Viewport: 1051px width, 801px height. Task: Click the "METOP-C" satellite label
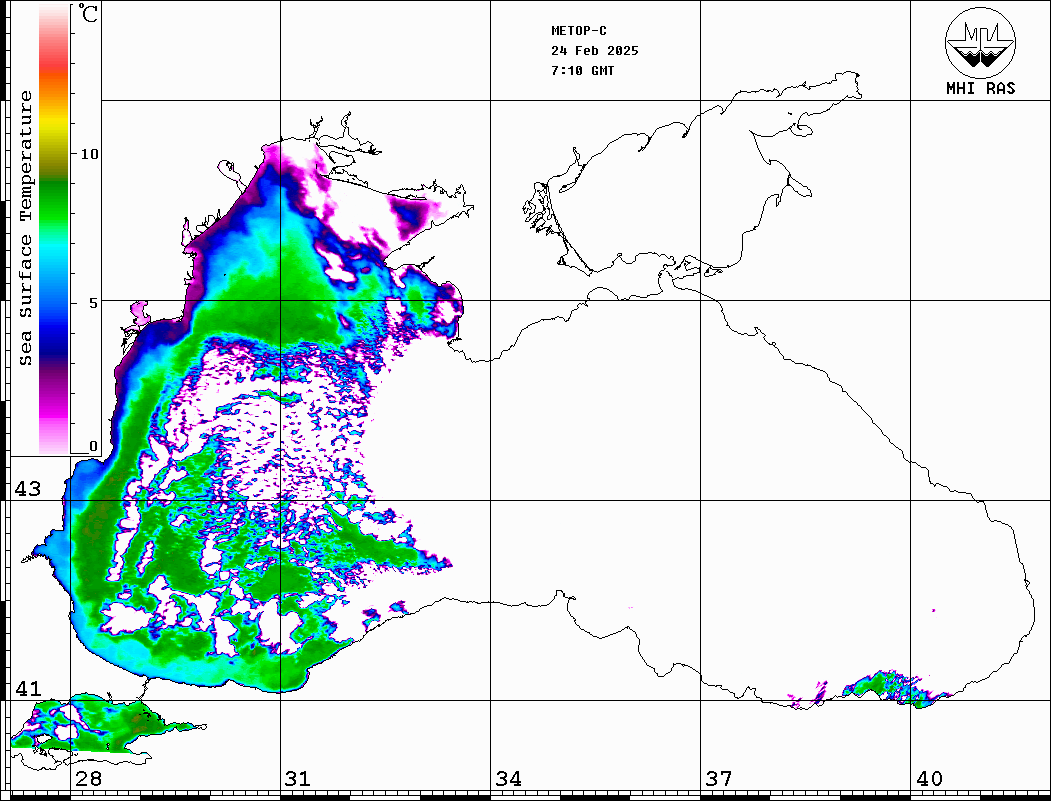[x=579, y=31]
